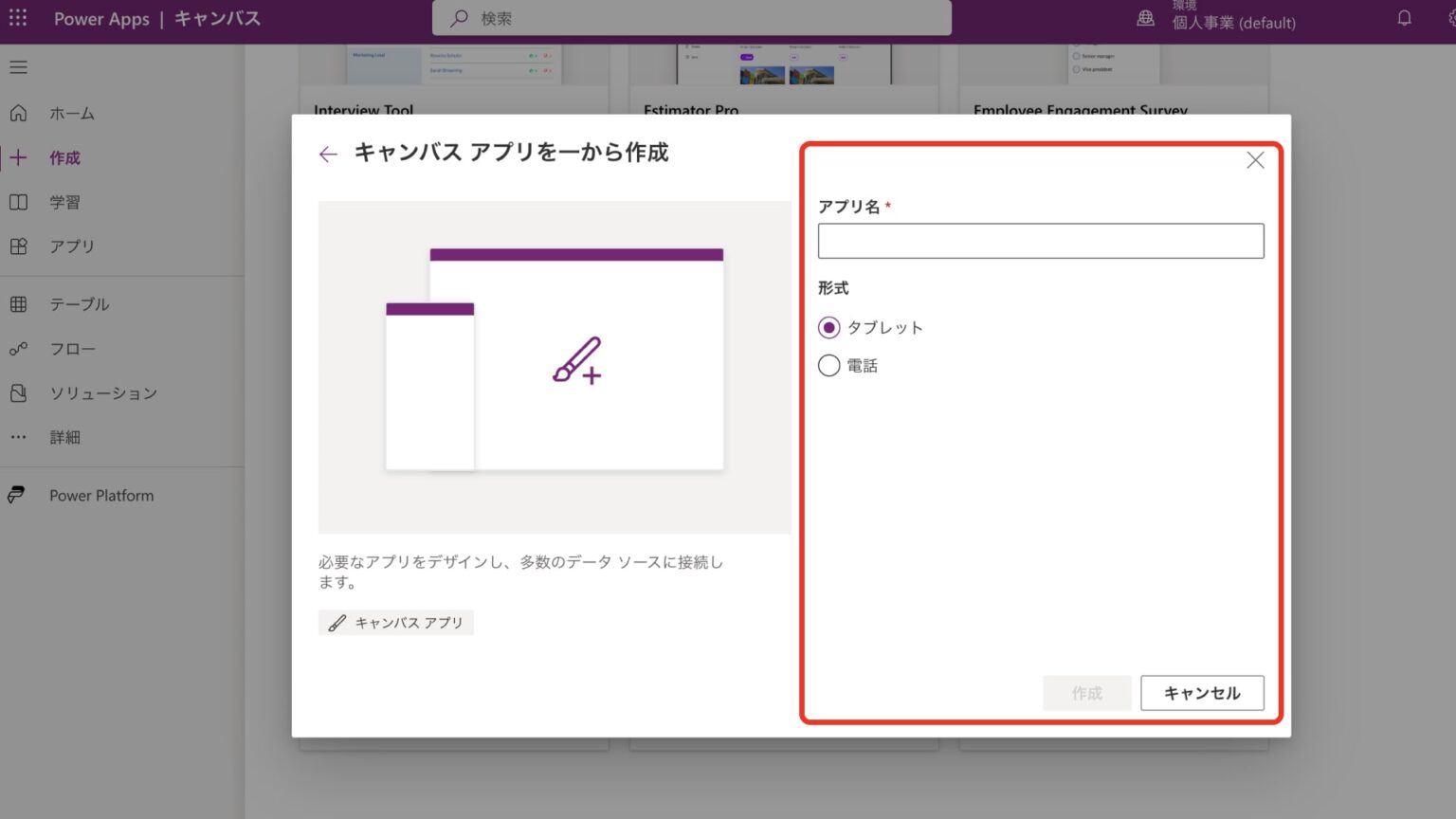This screenshot has height=819, width=1456.
Task: Select the タブレット radio button
Action: point(828,327)
